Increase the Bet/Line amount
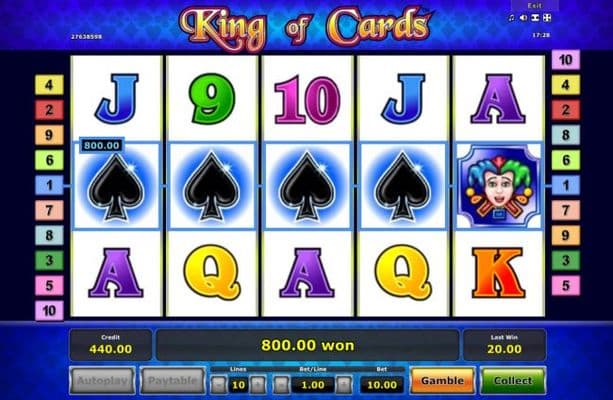This screenshot has width=613, height=400. click(x=344, y=385)
